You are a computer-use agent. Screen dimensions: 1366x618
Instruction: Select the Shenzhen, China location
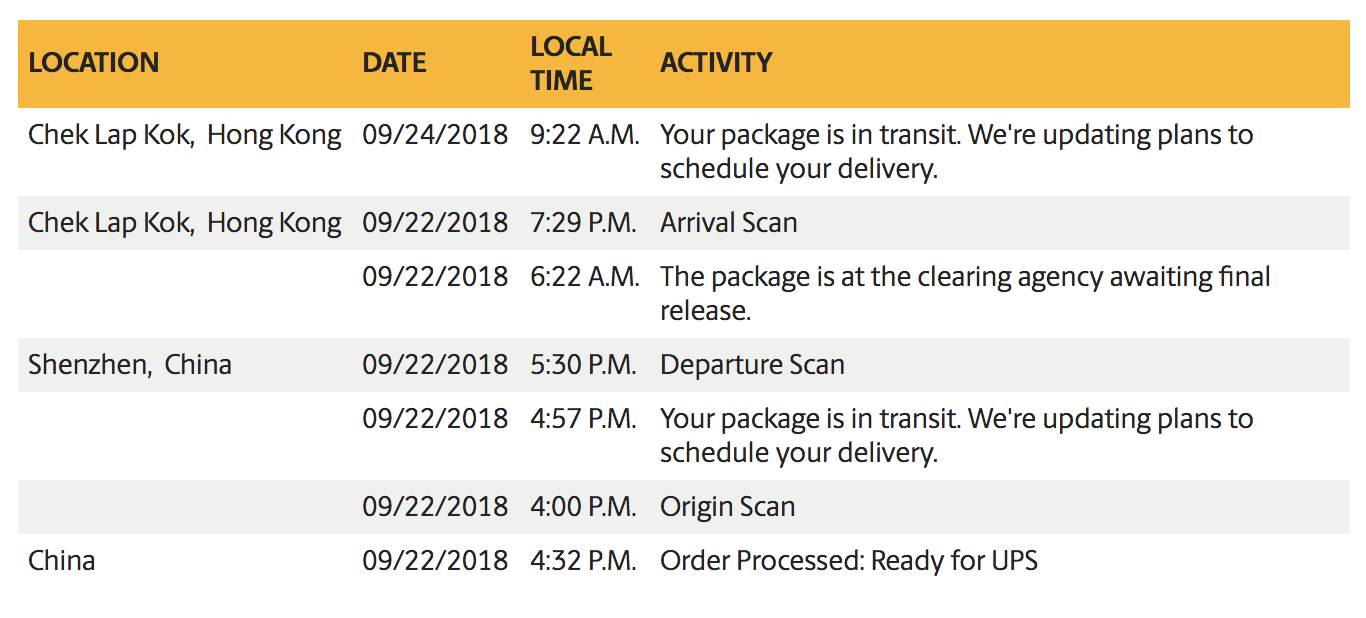(130, 364)
